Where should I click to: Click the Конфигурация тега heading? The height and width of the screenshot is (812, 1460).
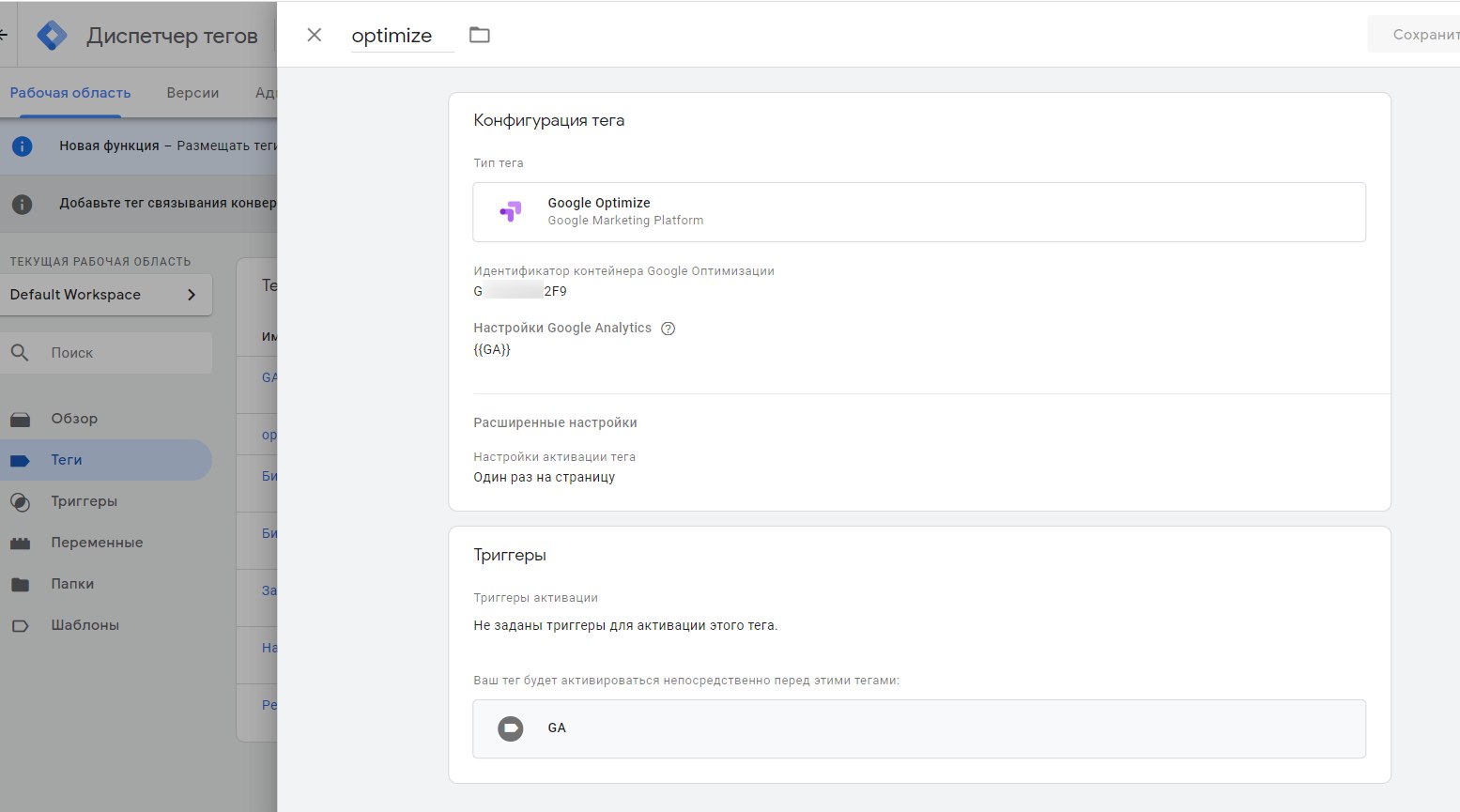(549, 120)
